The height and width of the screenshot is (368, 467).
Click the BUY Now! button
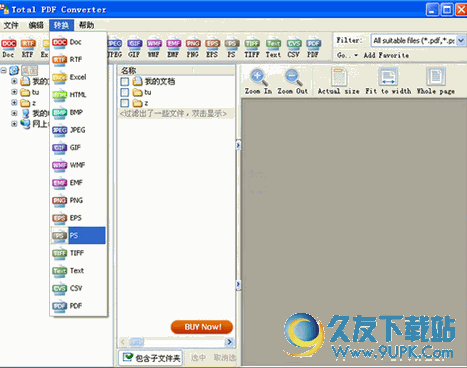click(202, 327)
